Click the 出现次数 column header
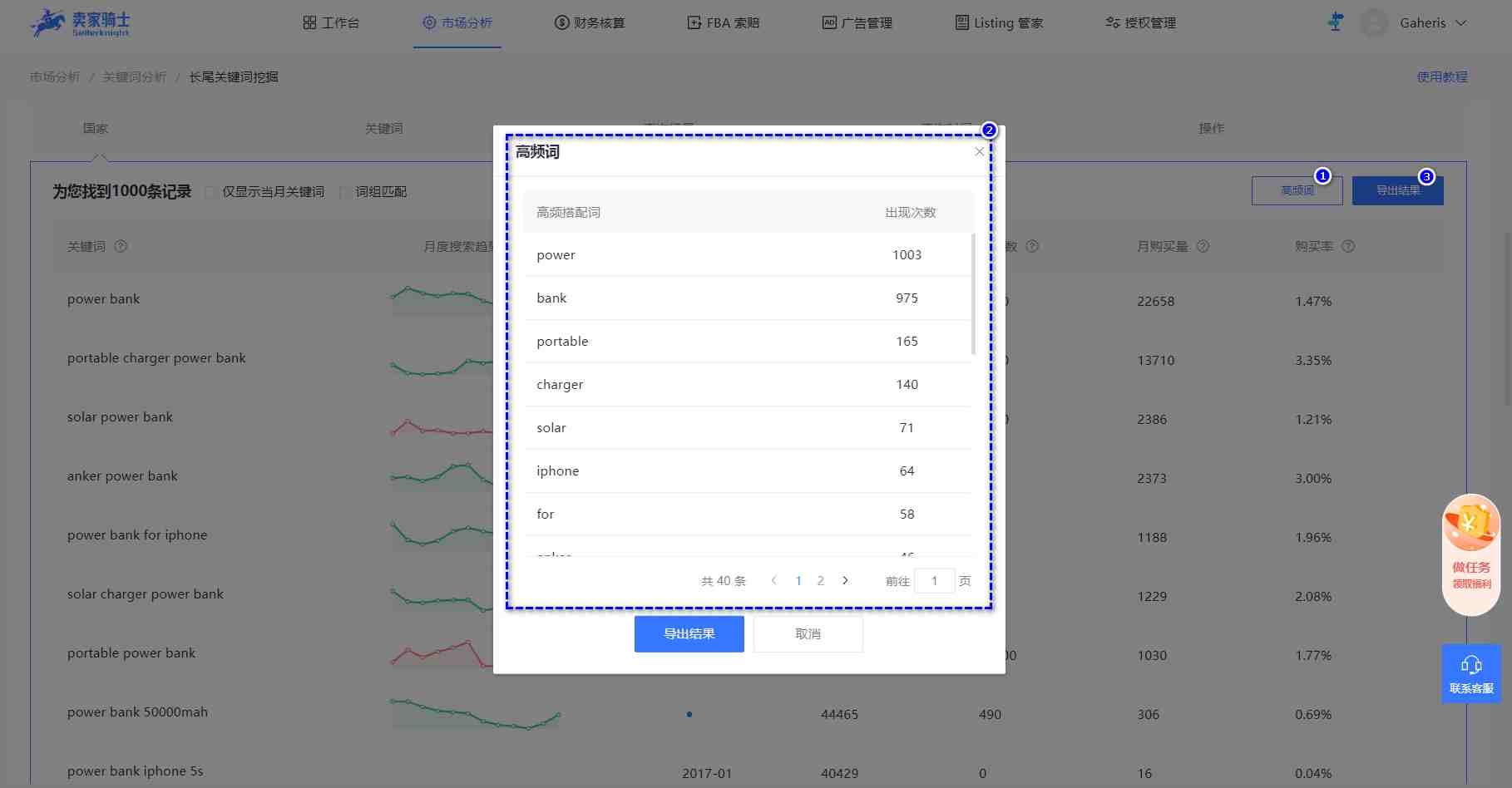 tap(910, 212)
